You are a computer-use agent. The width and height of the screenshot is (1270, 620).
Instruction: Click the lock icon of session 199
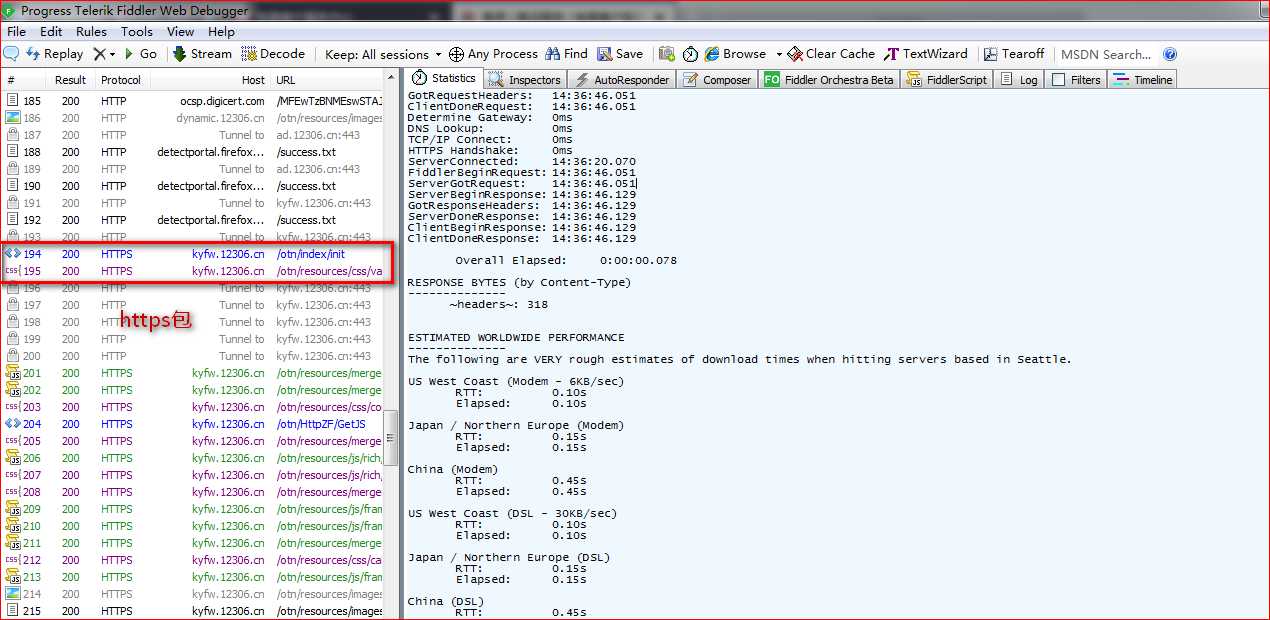coord(13,339)
